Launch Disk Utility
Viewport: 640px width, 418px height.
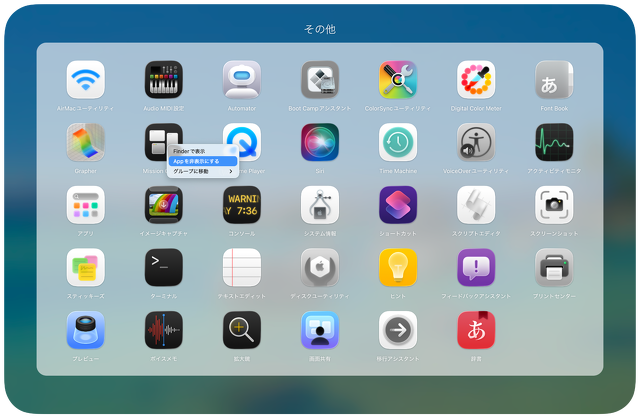click(319, 267)
